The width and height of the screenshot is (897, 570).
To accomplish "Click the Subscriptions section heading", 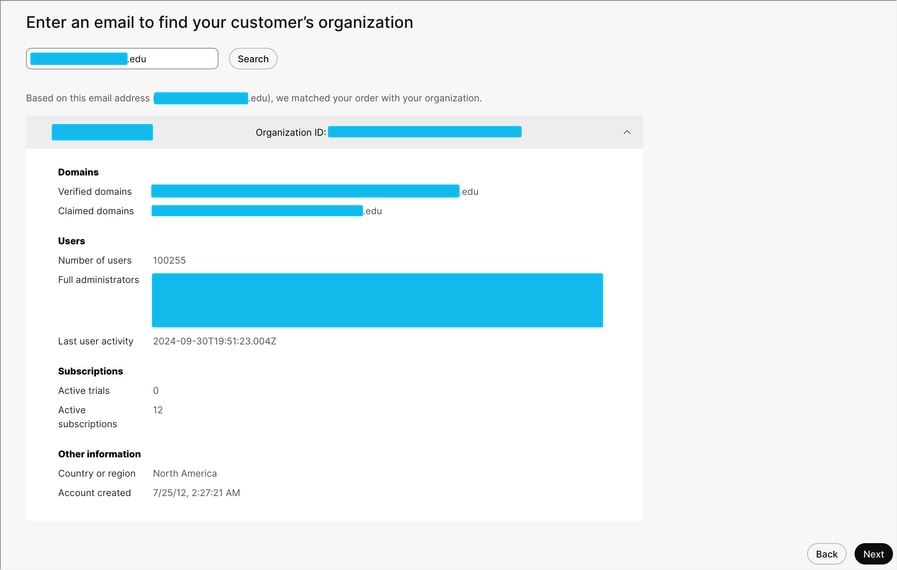I will pos(90,371).
